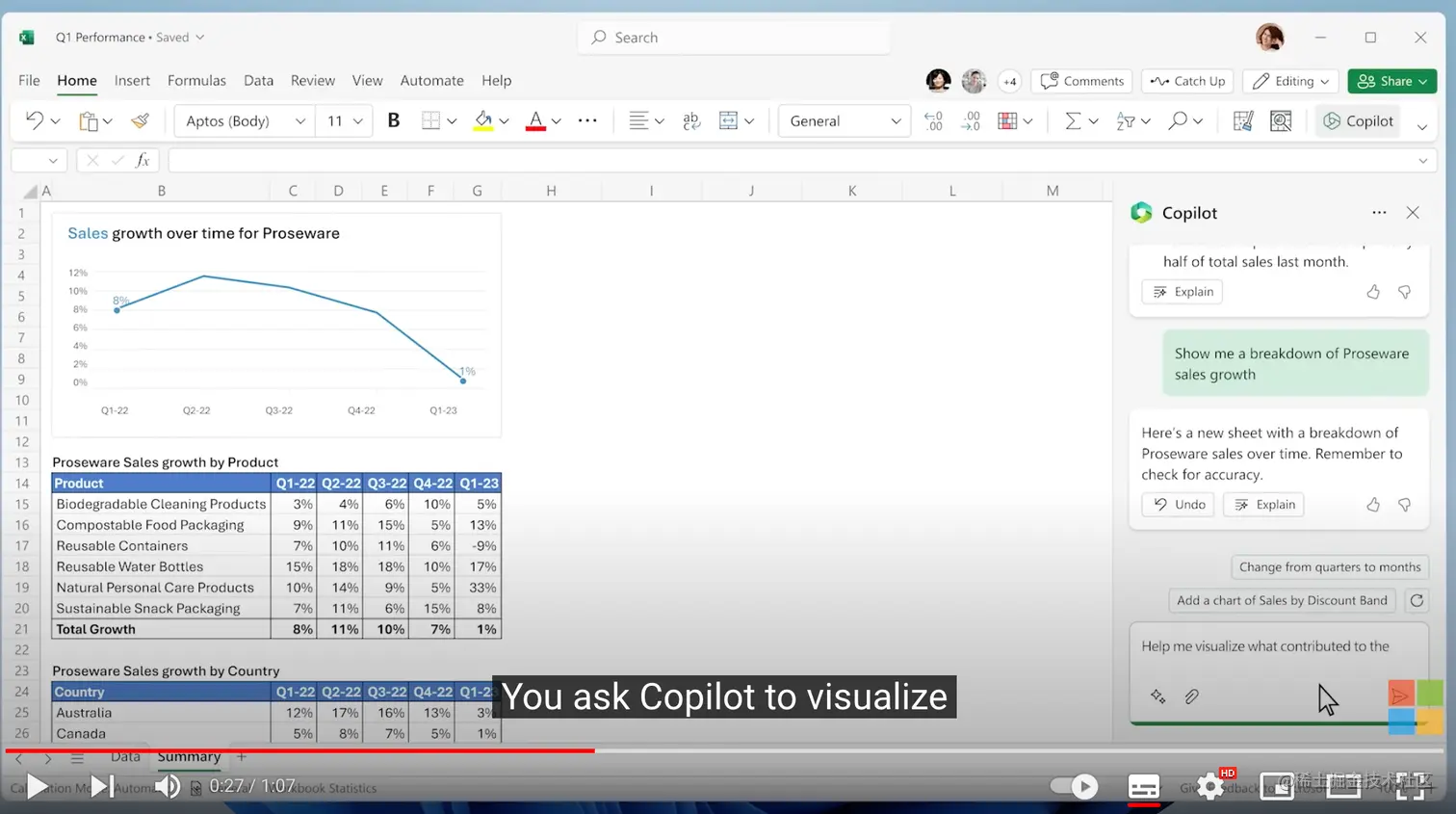Choose Add a chart of Sales by Discount Band
This screenshot has height=814, width=1456.
1282,600
